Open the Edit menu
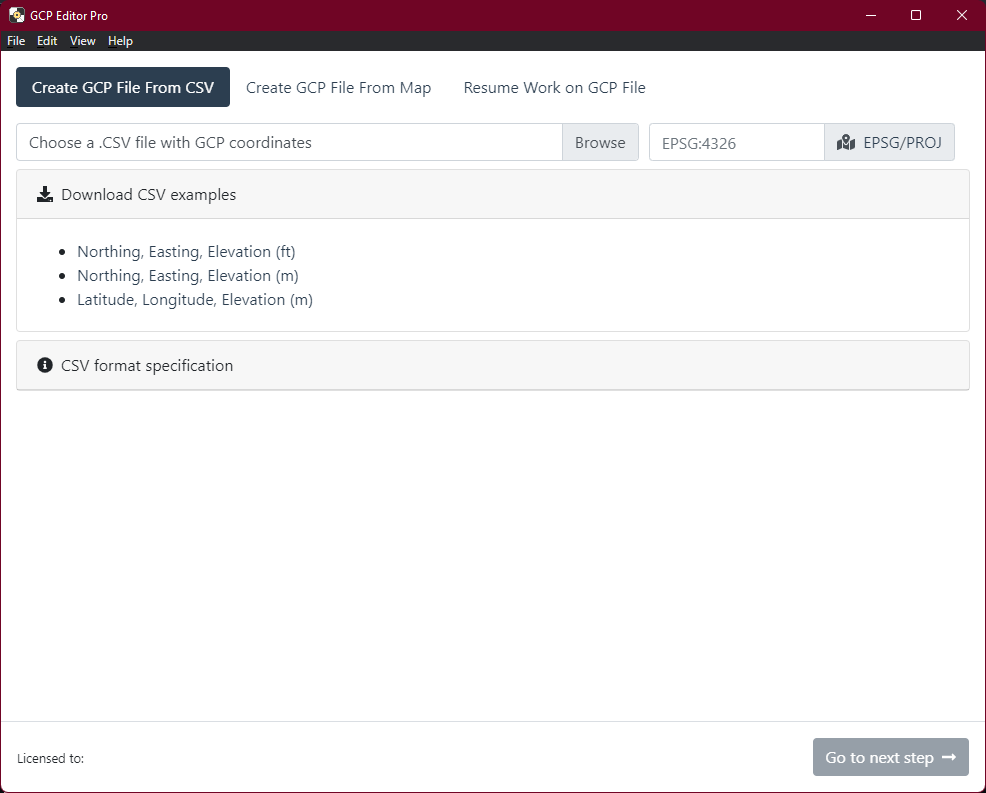This screenshot has height=793, width=986. [46, 41]
